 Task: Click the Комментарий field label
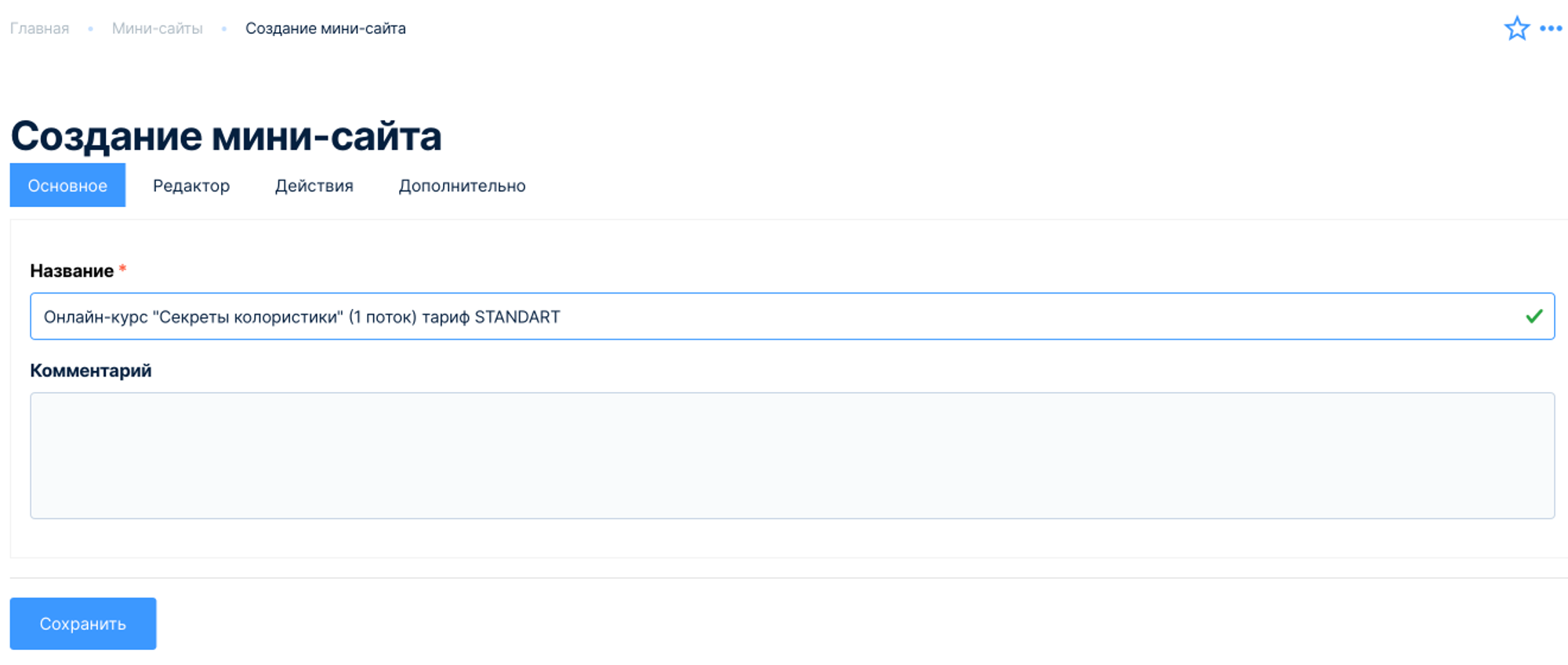(x=91, y=371)
